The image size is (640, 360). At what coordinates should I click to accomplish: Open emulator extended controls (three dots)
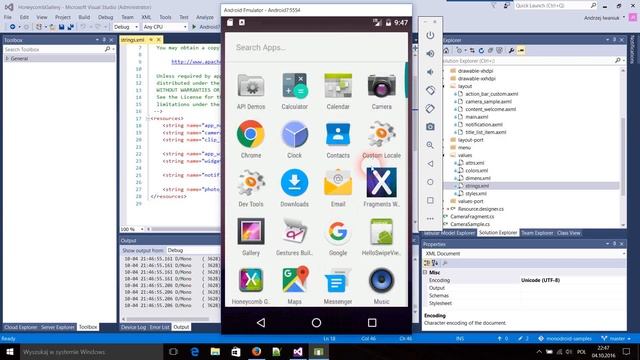click(x=430, y=218)
